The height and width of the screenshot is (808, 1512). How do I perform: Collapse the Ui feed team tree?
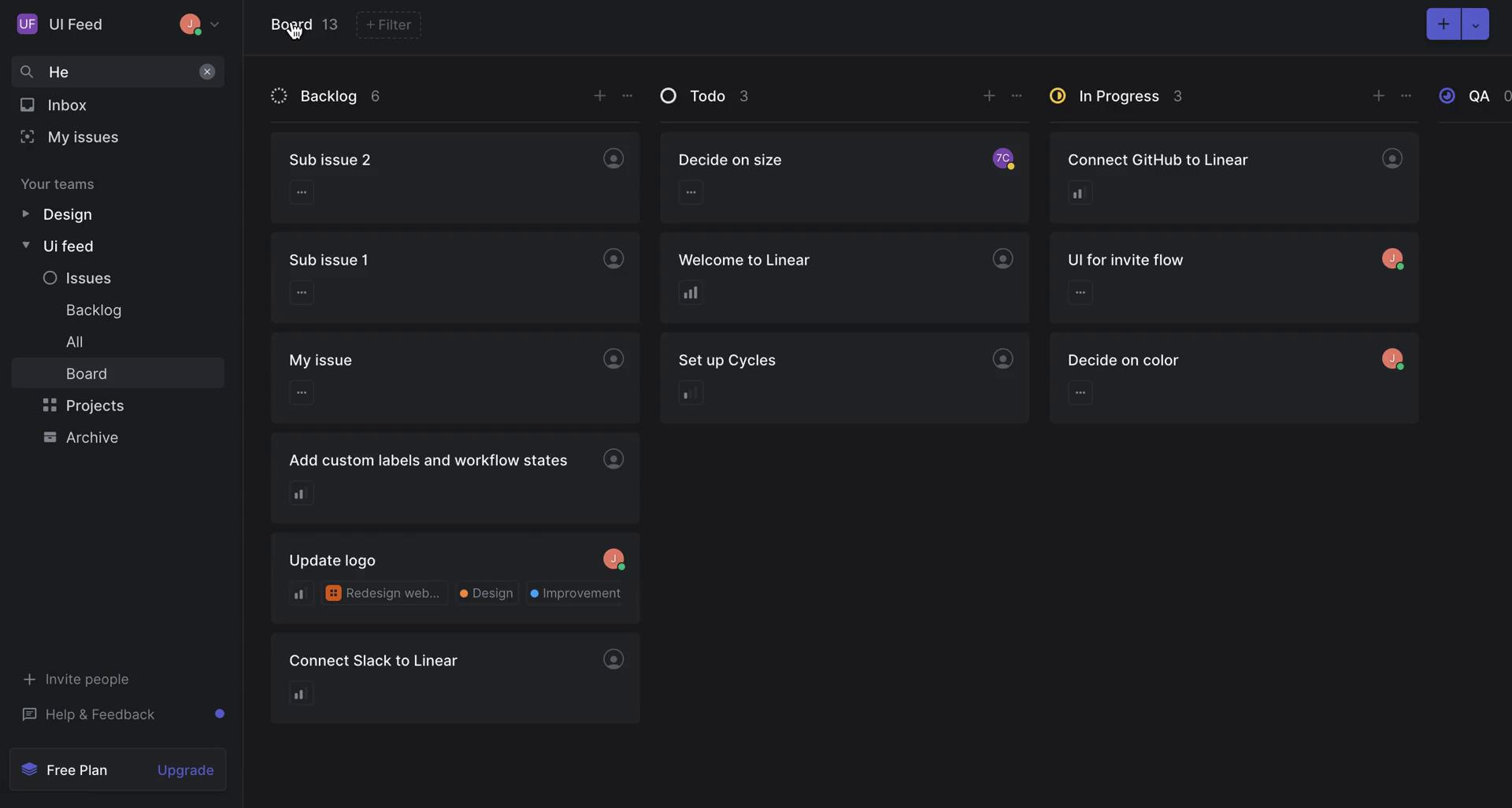pos(25,246)
